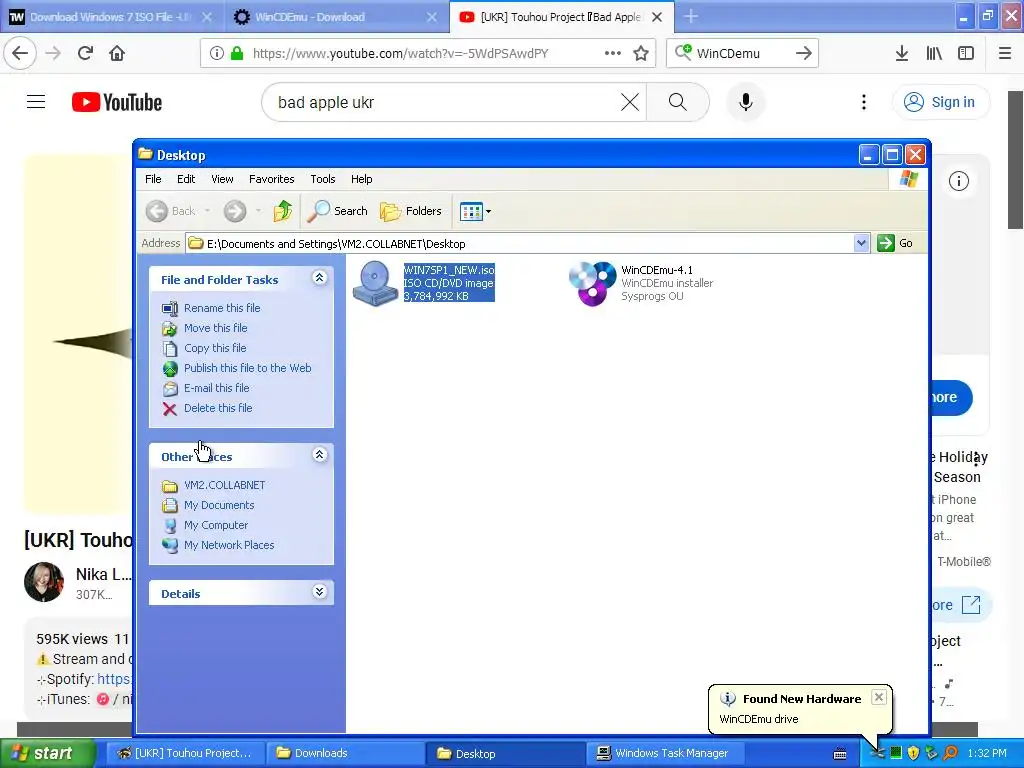Screen dimensions: 1024x768
Task: Click the Firefox home button
Action: (x=117, y=53)
